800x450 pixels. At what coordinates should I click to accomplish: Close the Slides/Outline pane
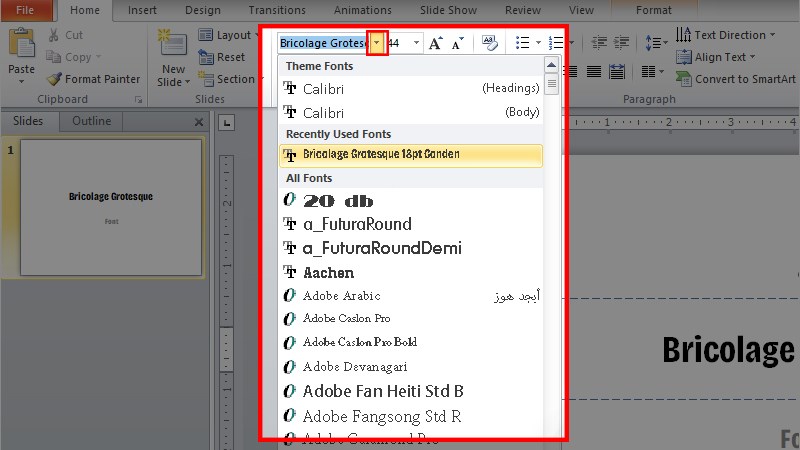199,122
